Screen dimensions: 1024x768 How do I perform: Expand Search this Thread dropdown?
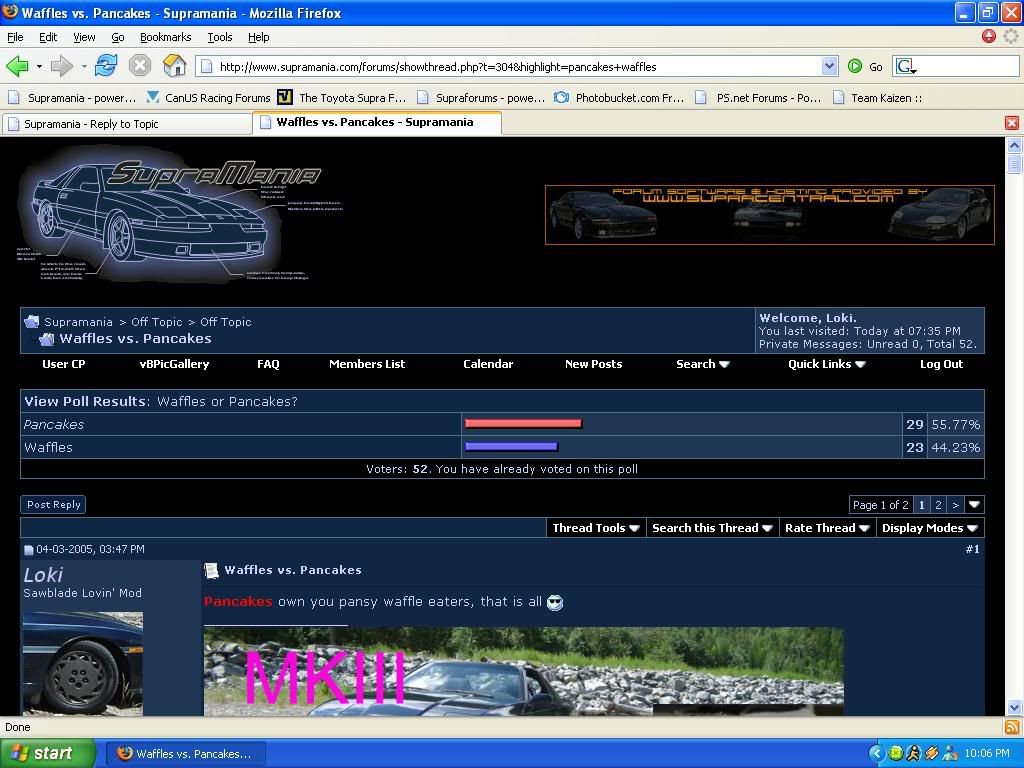click(712, 528)
